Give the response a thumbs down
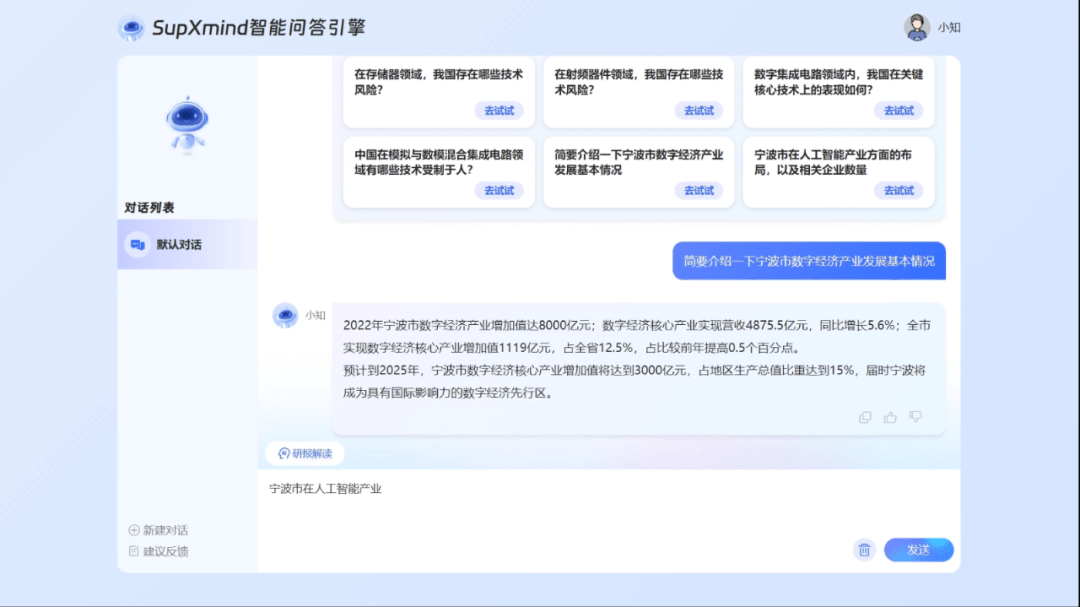Viewport: 1080px width, 607px height. tap(915, 417)
